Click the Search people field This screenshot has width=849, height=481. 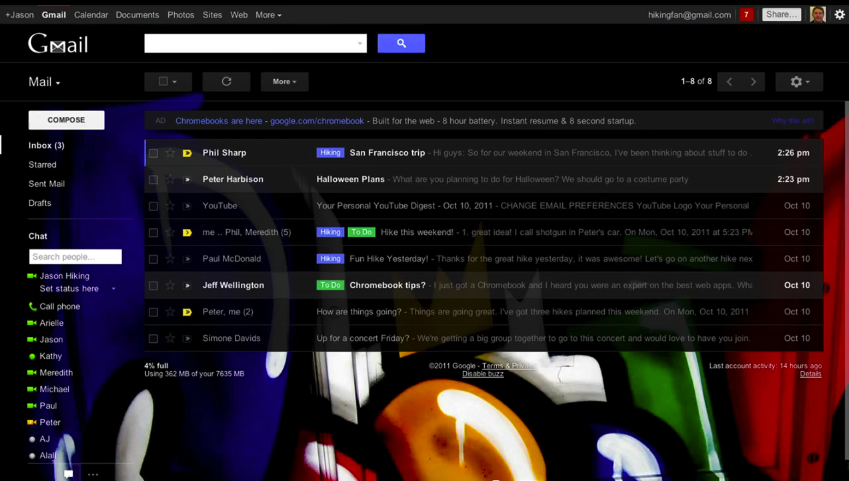point(75,257)
